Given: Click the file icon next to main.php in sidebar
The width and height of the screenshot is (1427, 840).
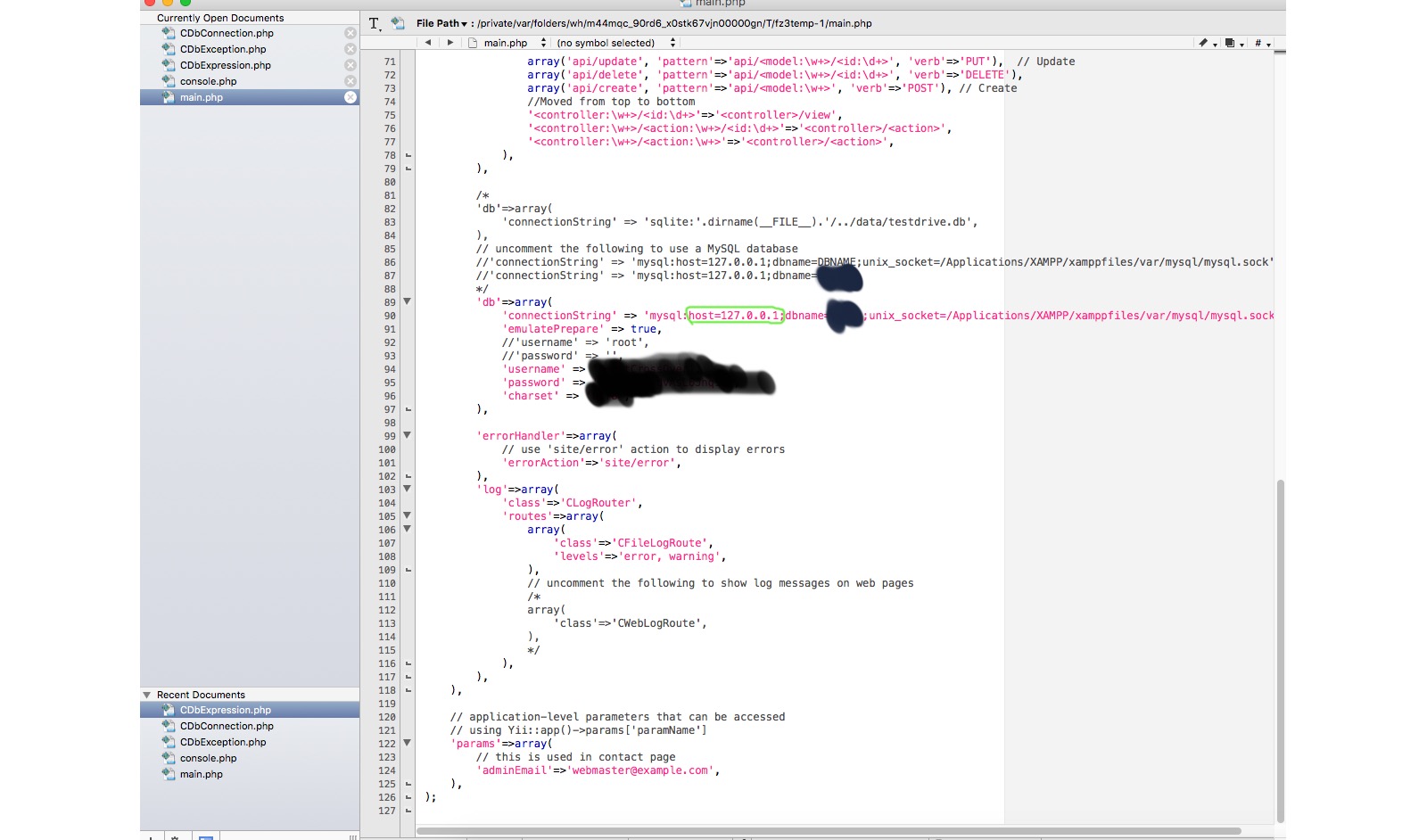Looking at the screenshot, I should [x=169, y=97].
